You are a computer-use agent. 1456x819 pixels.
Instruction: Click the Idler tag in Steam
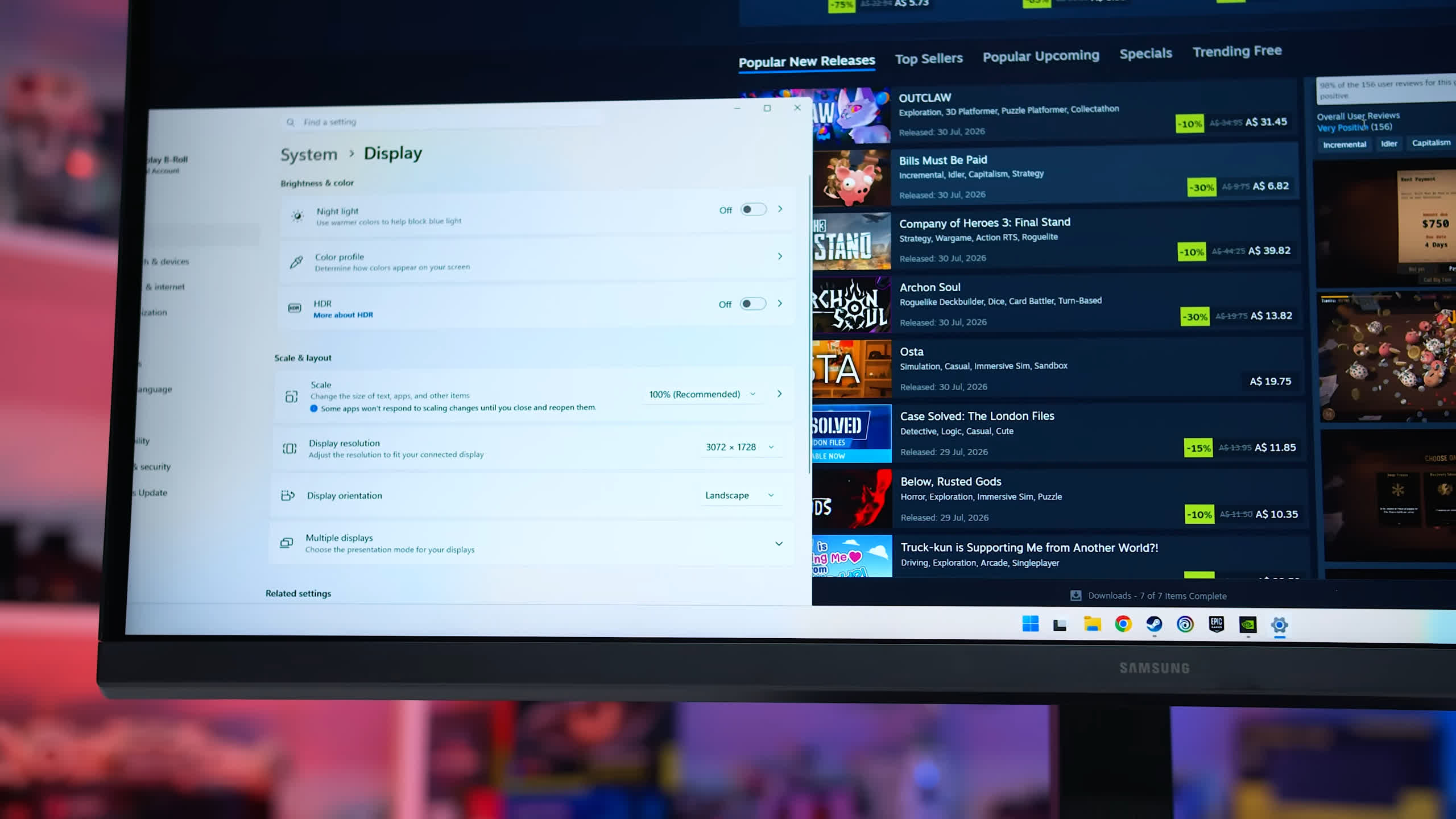click(x=1389, y=144)
